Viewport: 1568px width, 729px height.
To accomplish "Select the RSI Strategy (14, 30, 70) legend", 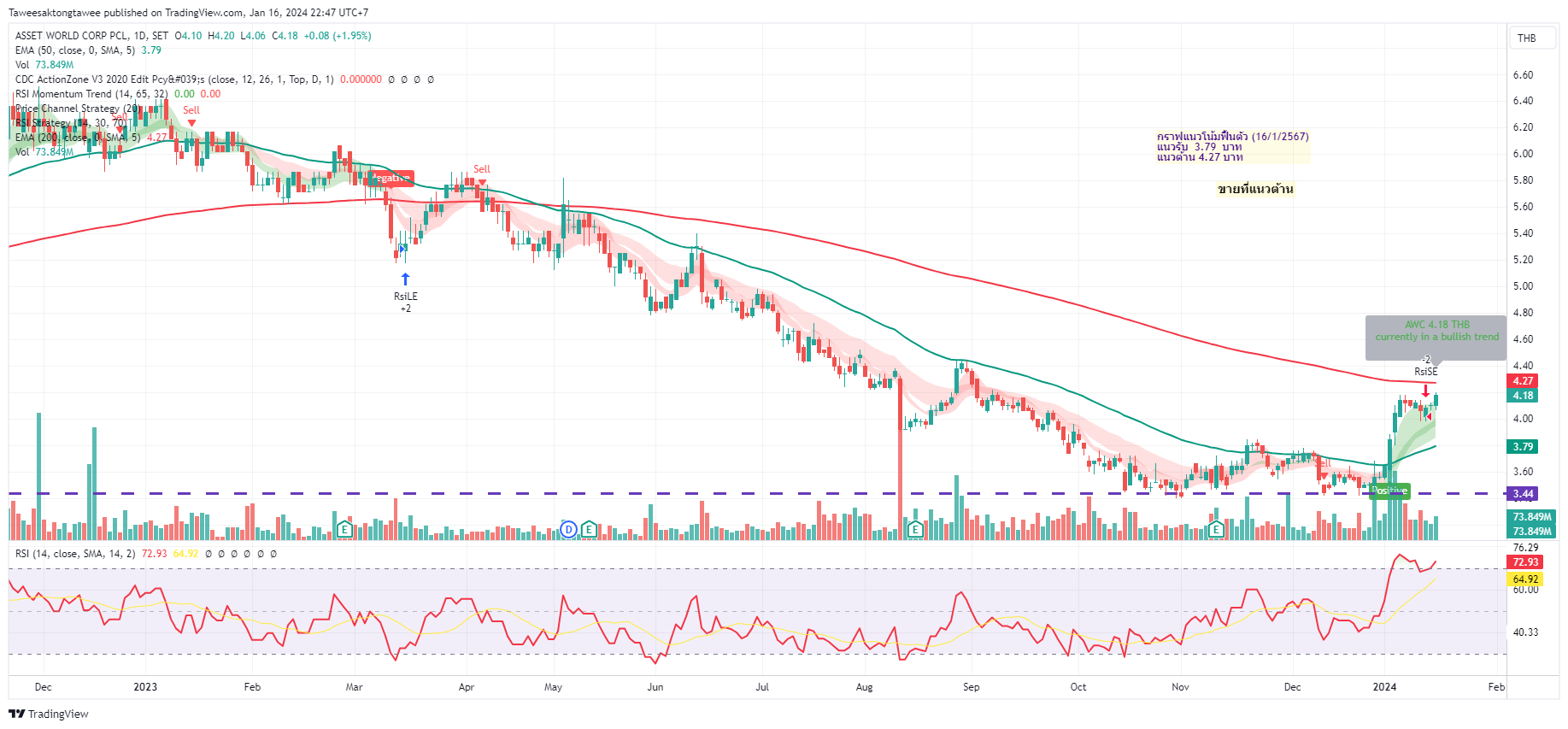I will click(71, 123).
